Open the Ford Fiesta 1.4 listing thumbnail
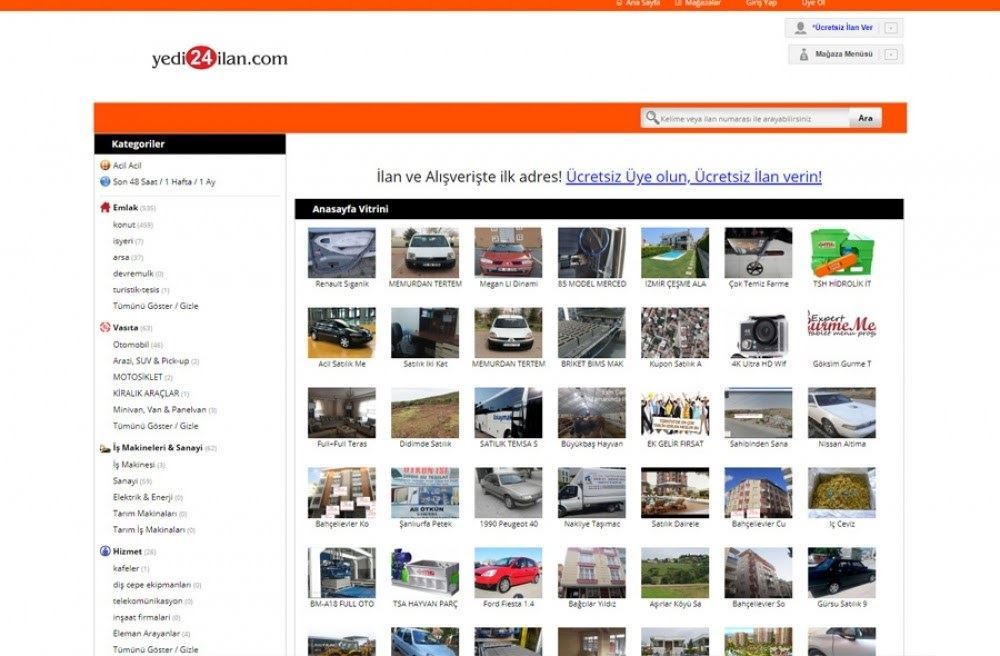1000x656 pixels. point(508,572)
